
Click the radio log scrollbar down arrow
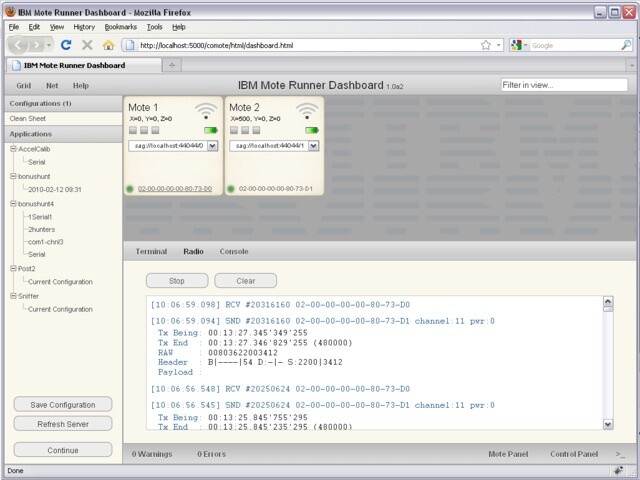(x=608, y=424)
